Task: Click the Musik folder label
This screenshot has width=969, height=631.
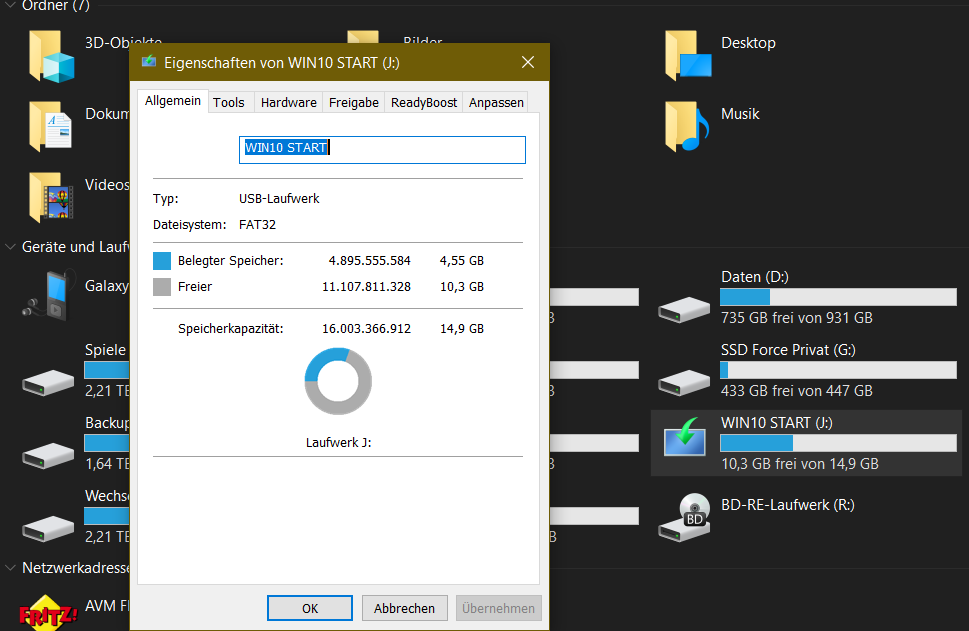Action: (740, 114)
